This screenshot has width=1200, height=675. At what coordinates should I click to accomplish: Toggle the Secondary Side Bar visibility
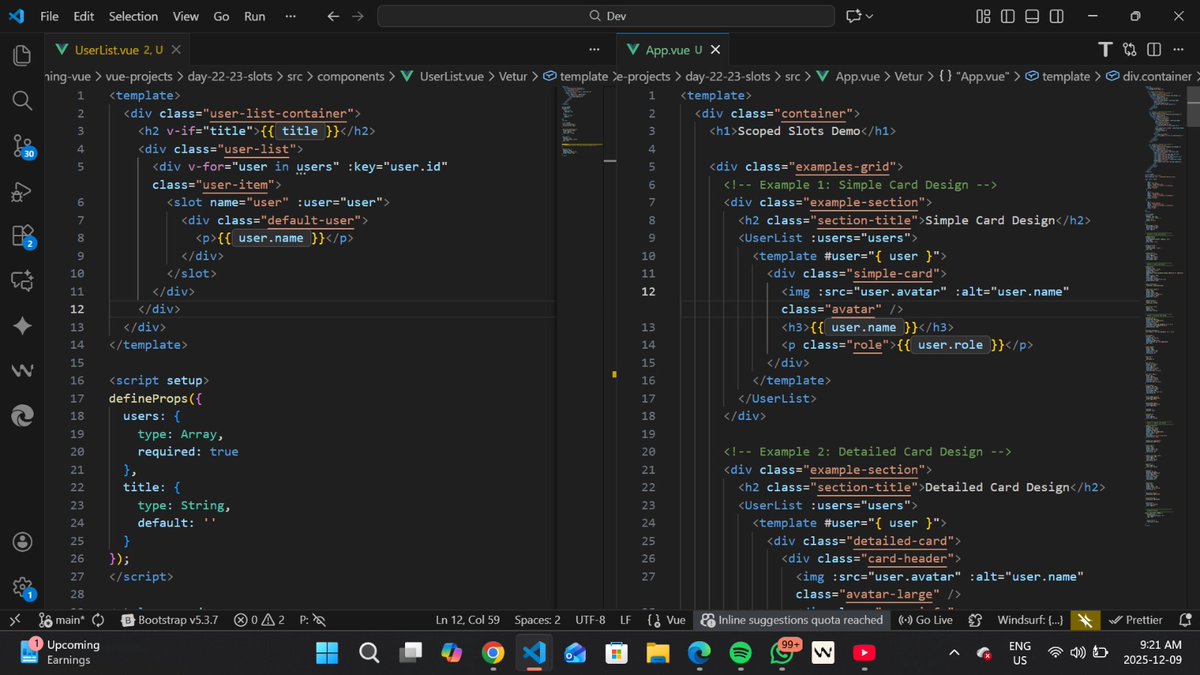point(1057,16)
